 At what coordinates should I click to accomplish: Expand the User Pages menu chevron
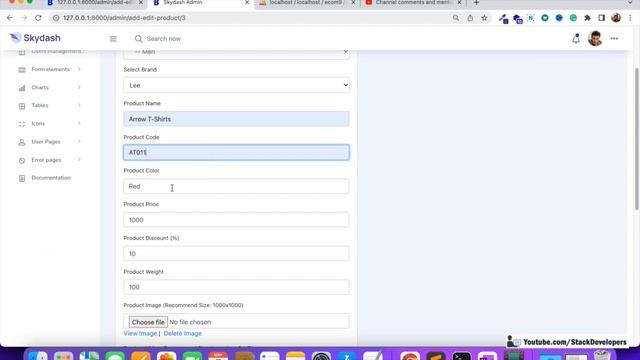(79, 142)
